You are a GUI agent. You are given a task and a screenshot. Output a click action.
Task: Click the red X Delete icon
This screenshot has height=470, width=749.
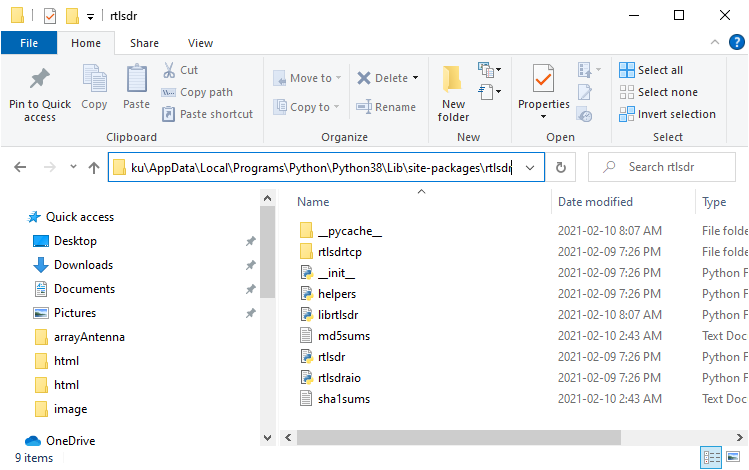click(x=364, y=78)
